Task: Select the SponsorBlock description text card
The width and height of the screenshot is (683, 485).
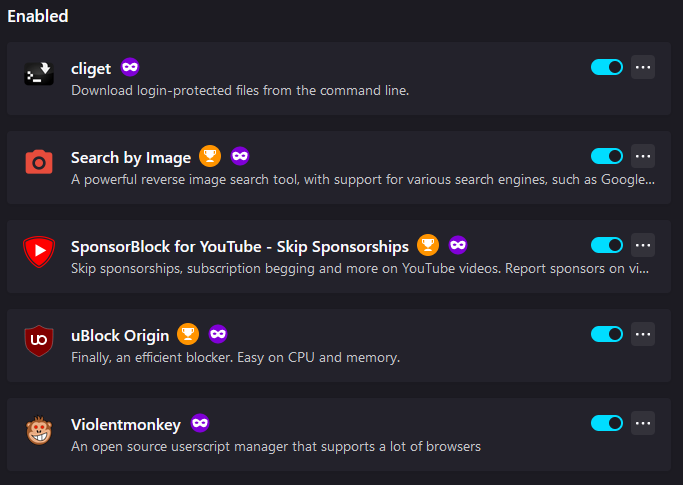Action: tap(360, 268)
